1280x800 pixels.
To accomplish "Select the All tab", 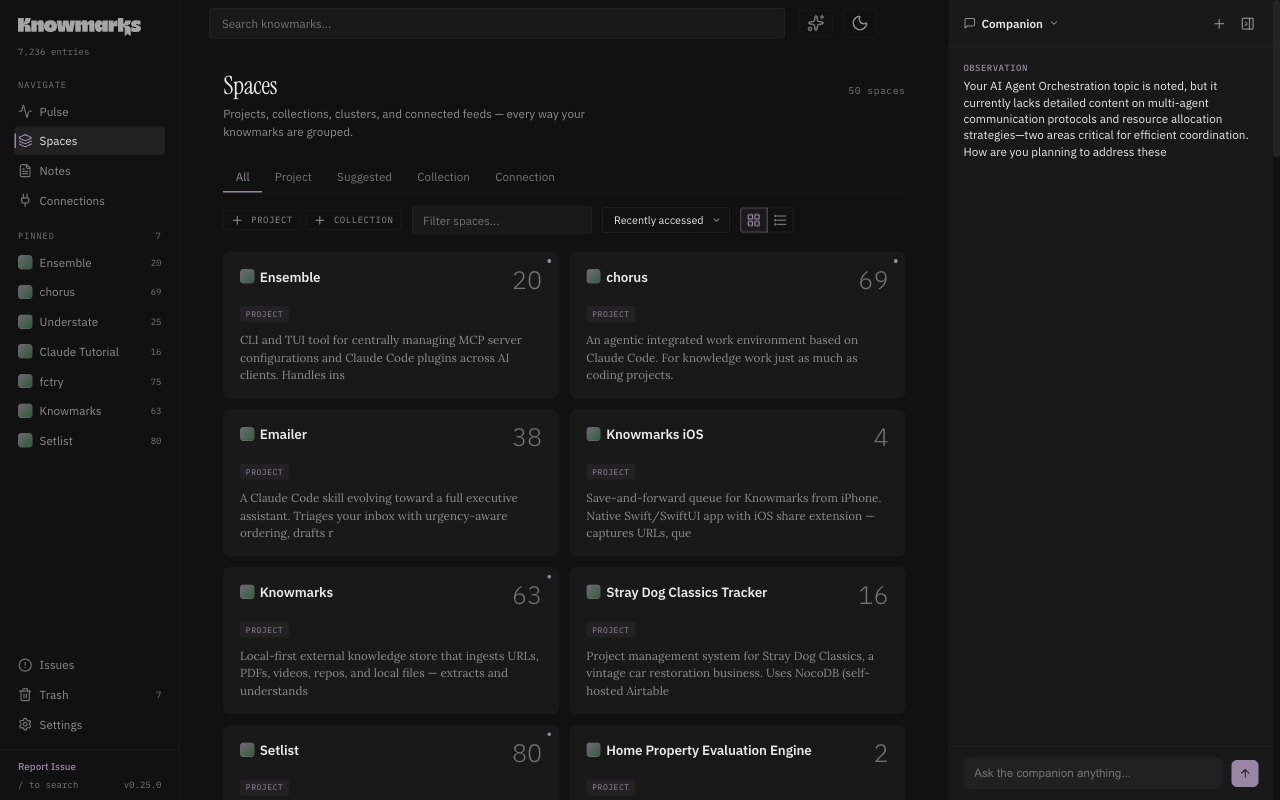I will point(242,177).
